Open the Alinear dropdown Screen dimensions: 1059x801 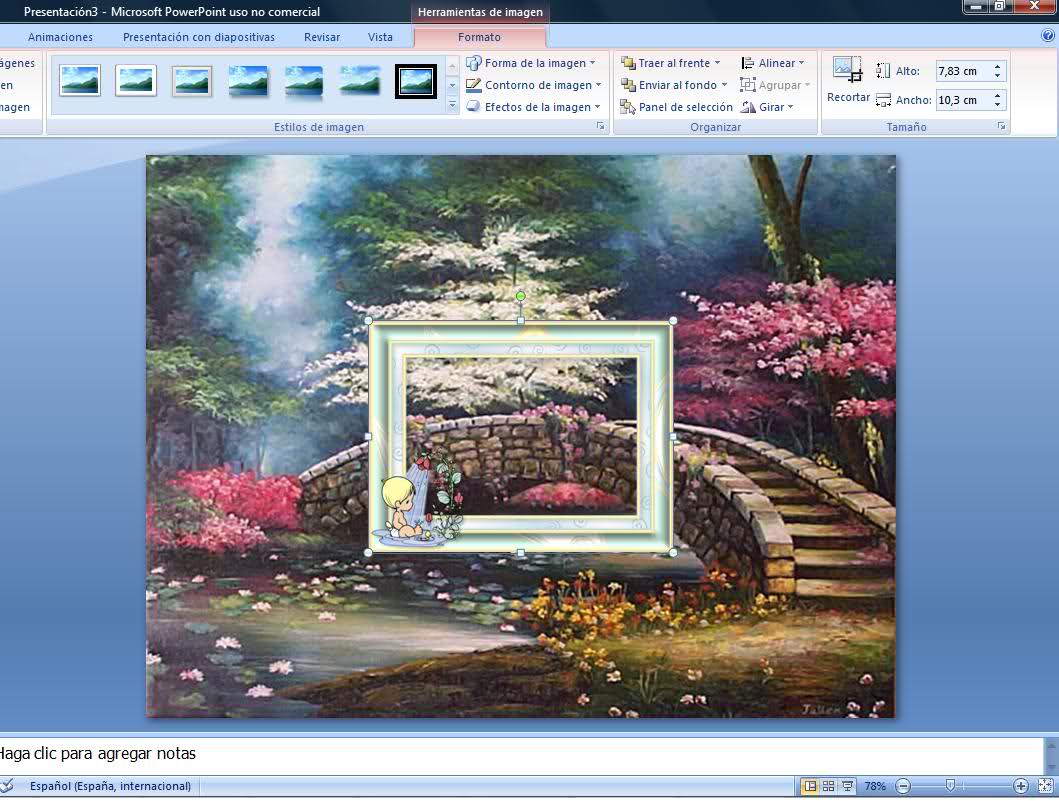point(774,63)
